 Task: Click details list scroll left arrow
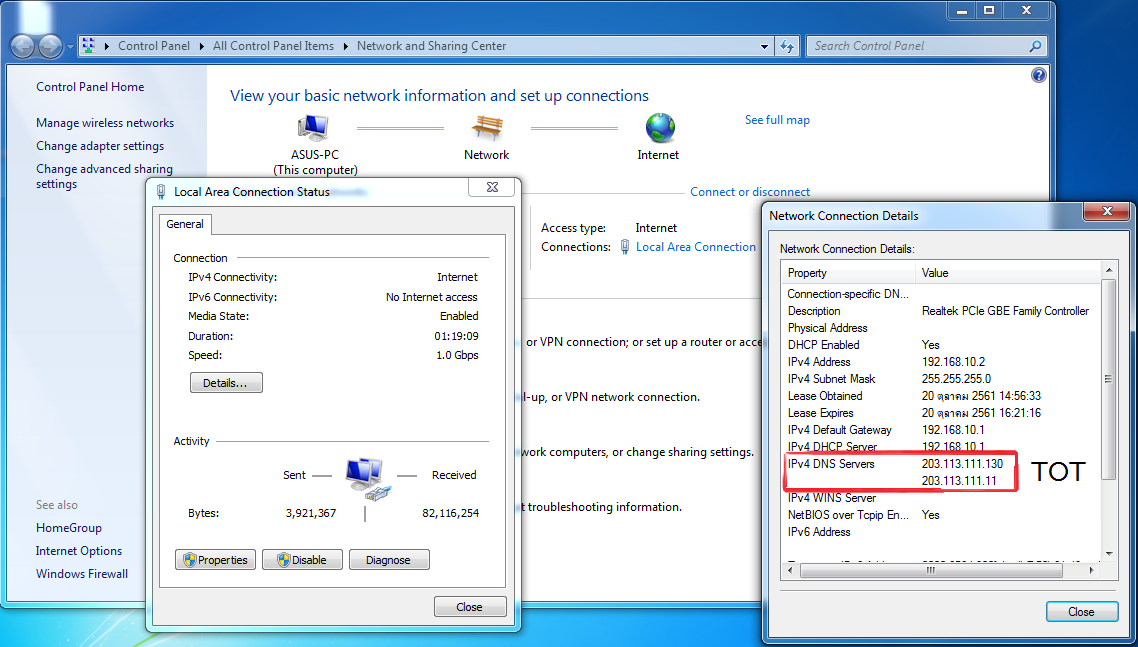(x=790, y=571)
